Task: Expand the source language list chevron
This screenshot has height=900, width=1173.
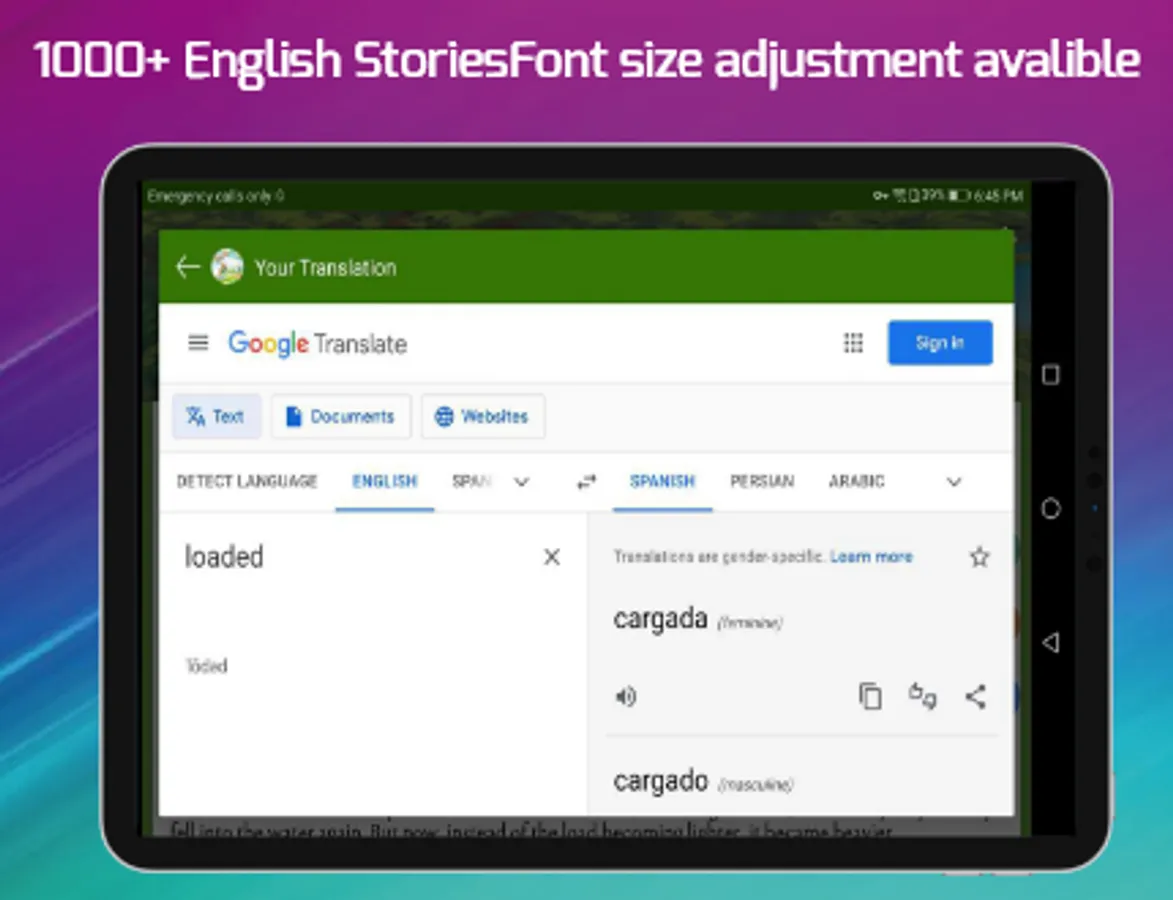Action: point(522,482)
